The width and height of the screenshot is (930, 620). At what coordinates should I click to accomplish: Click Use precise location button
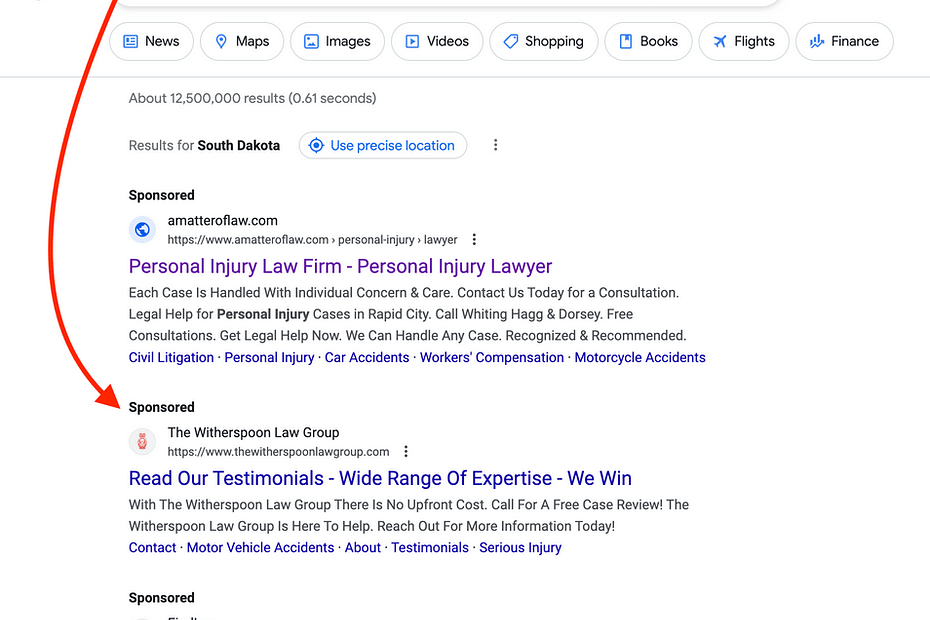pyautogui.click(x=383, y=145)
